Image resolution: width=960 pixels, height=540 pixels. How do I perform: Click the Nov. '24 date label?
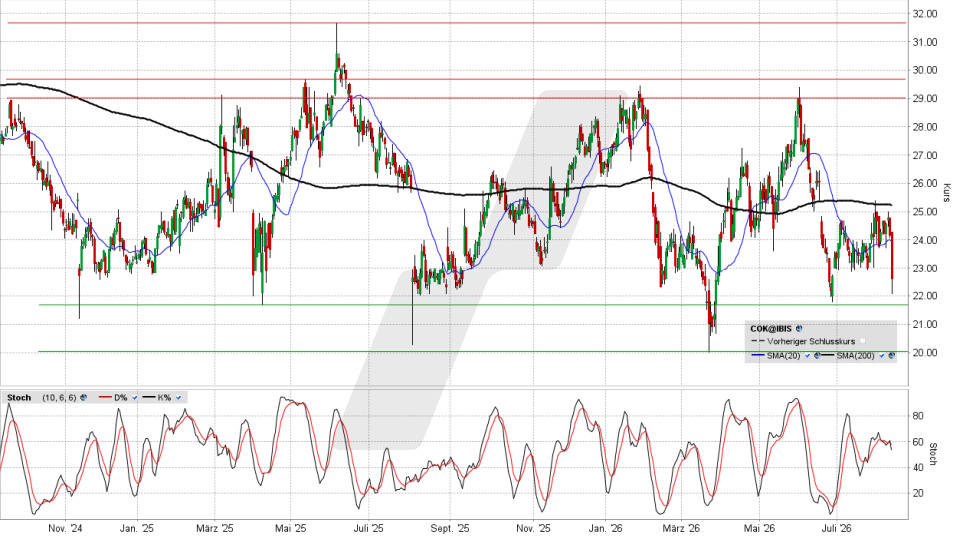click(x=65, y=528)
